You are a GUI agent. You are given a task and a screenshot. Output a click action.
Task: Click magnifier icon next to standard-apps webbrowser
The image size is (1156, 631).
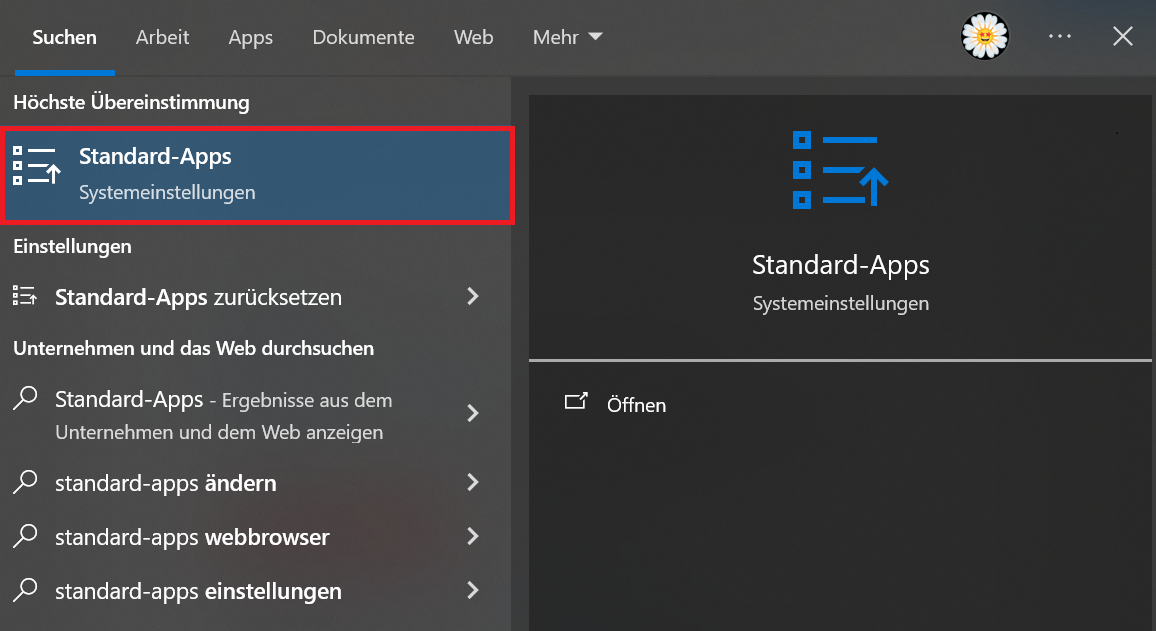(25, 536)
